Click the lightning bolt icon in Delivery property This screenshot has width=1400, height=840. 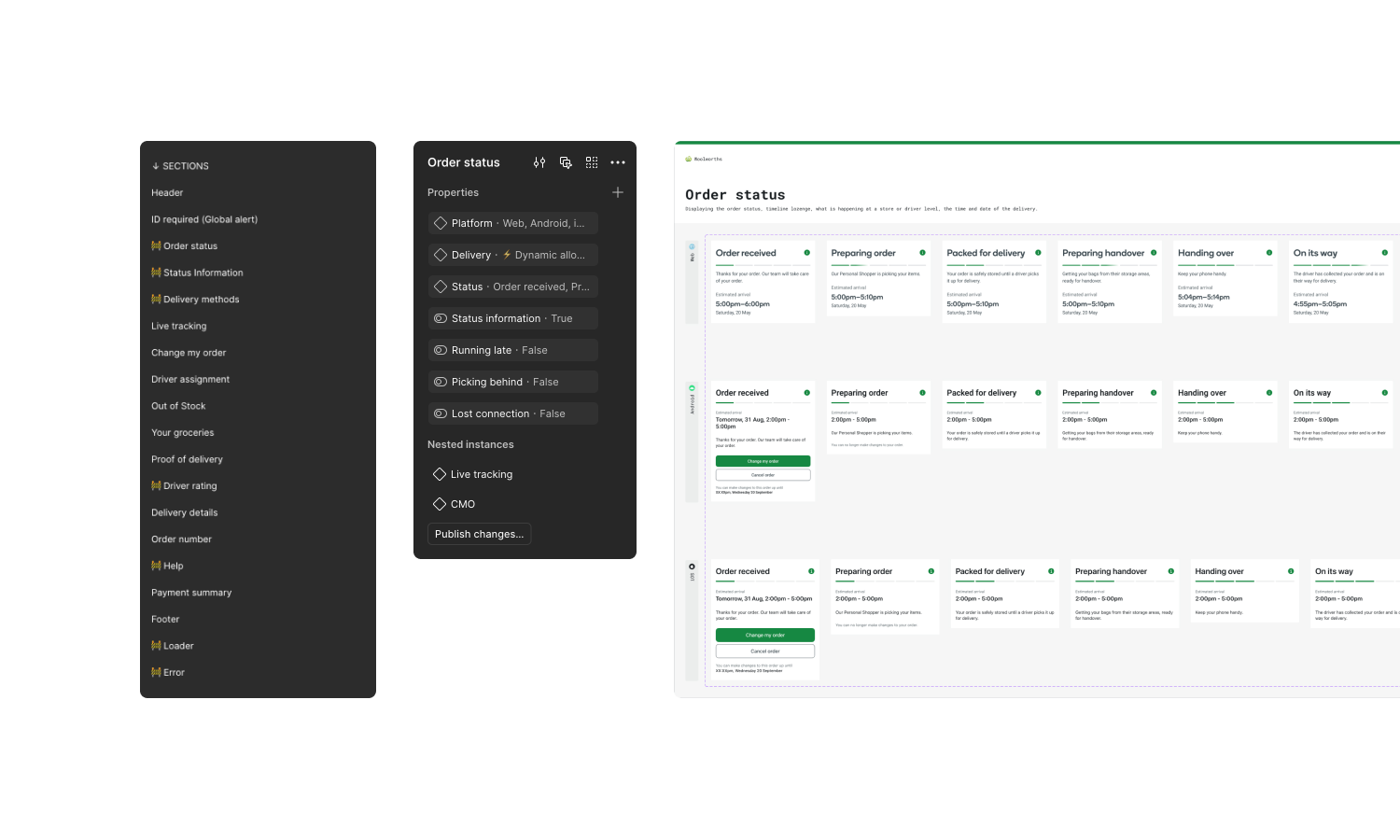click(507, 255)
